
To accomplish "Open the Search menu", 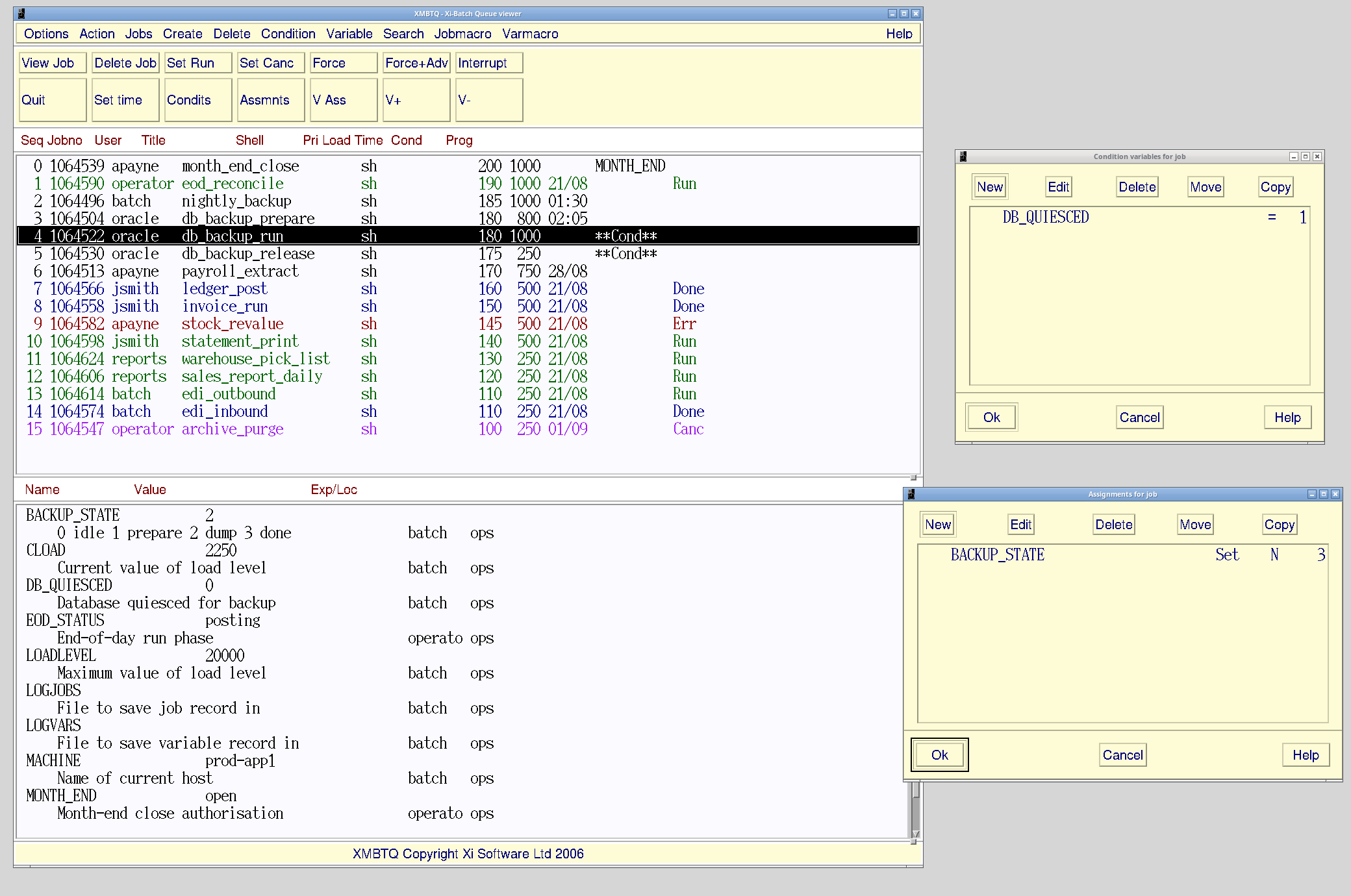I will pyautogui.click(x=403, y=34).
